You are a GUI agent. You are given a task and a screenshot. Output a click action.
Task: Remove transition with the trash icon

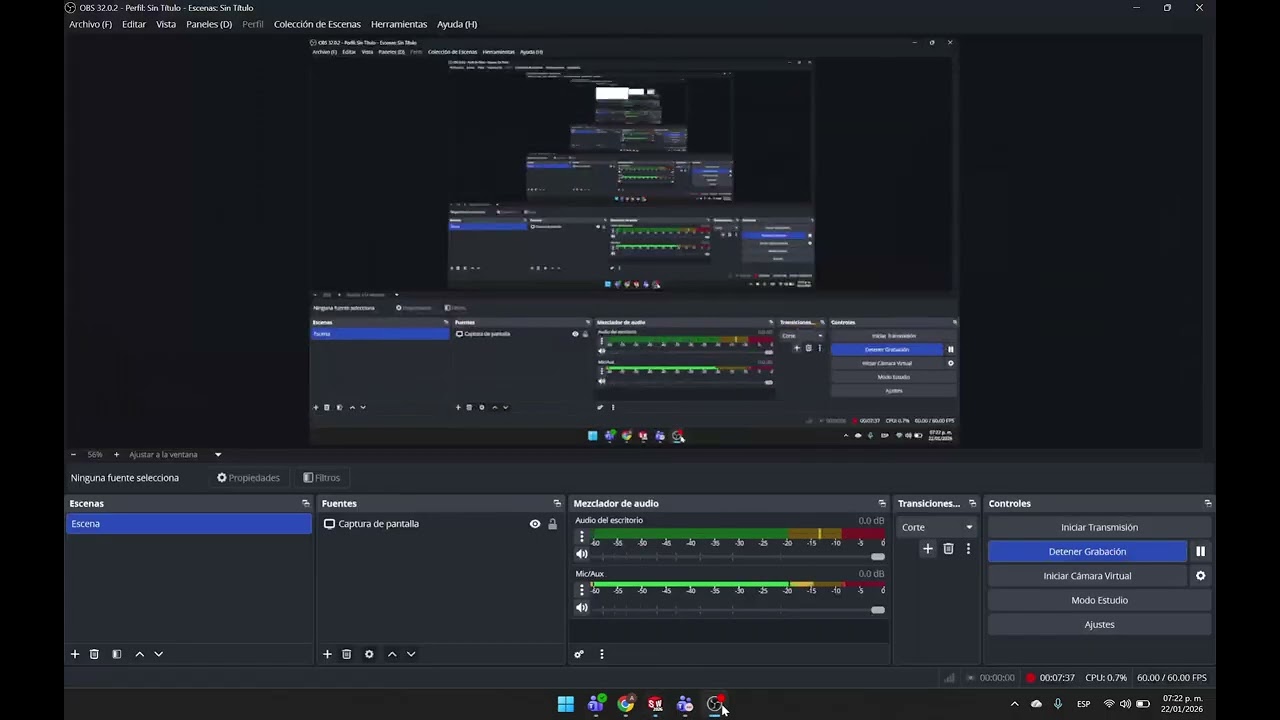948,549
